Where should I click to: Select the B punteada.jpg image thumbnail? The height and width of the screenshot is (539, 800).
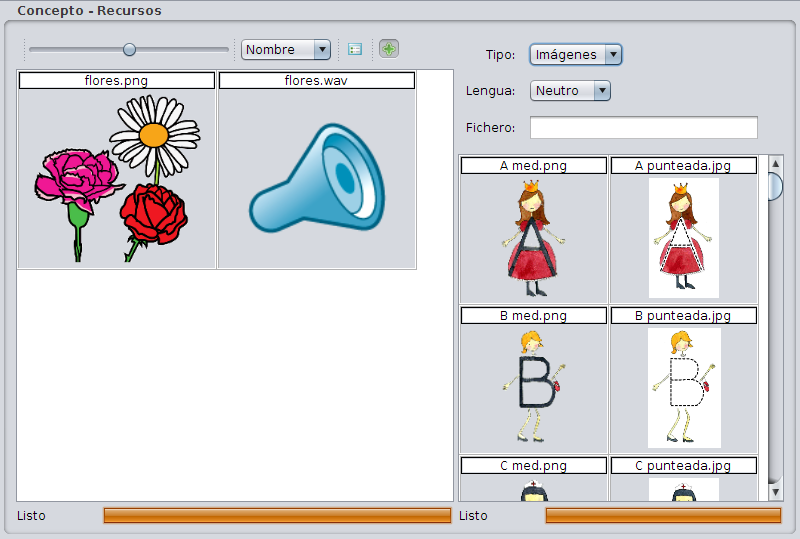(684, 388)
